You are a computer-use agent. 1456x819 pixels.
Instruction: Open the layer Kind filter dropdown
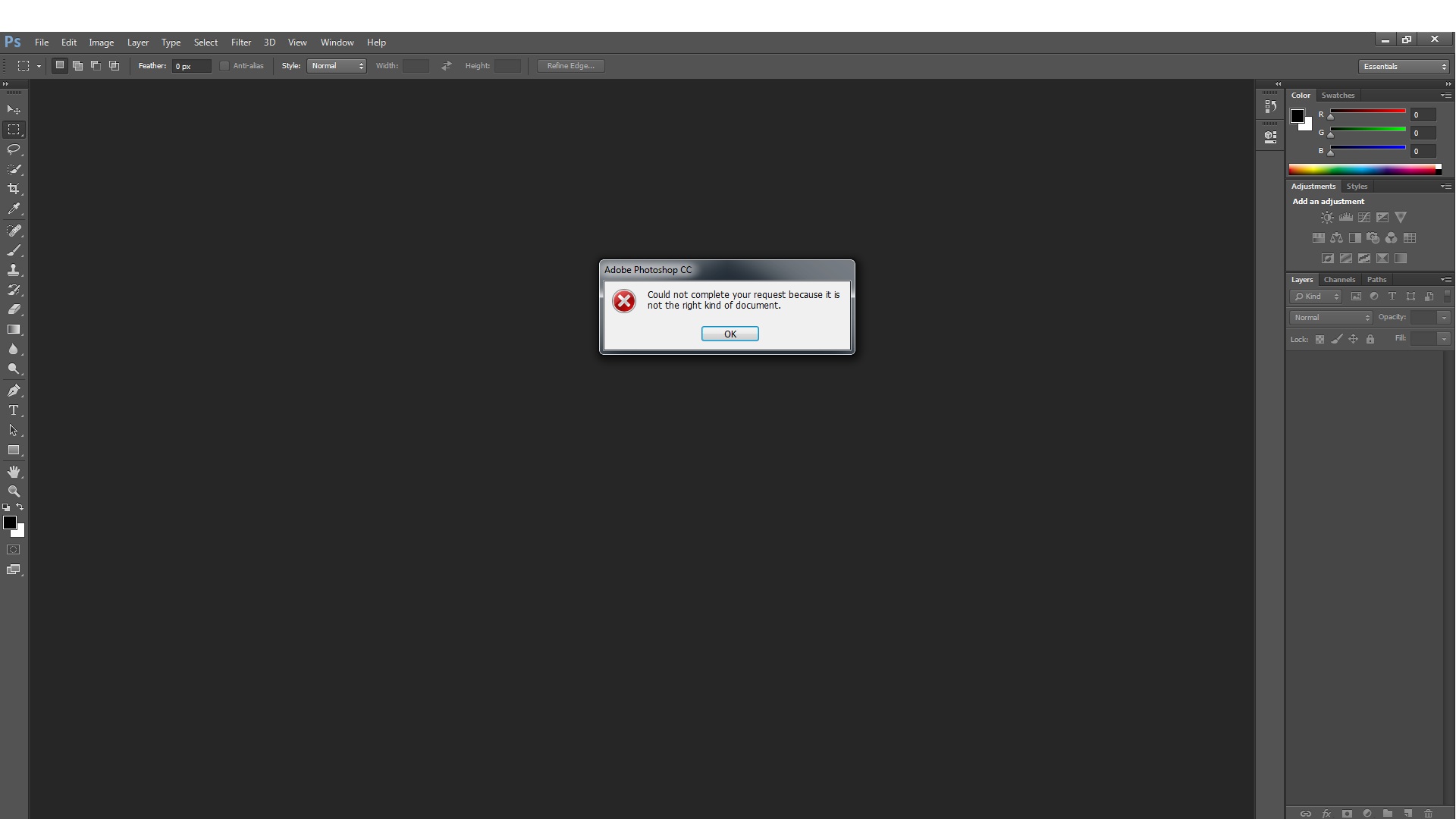click(1316, 297)
